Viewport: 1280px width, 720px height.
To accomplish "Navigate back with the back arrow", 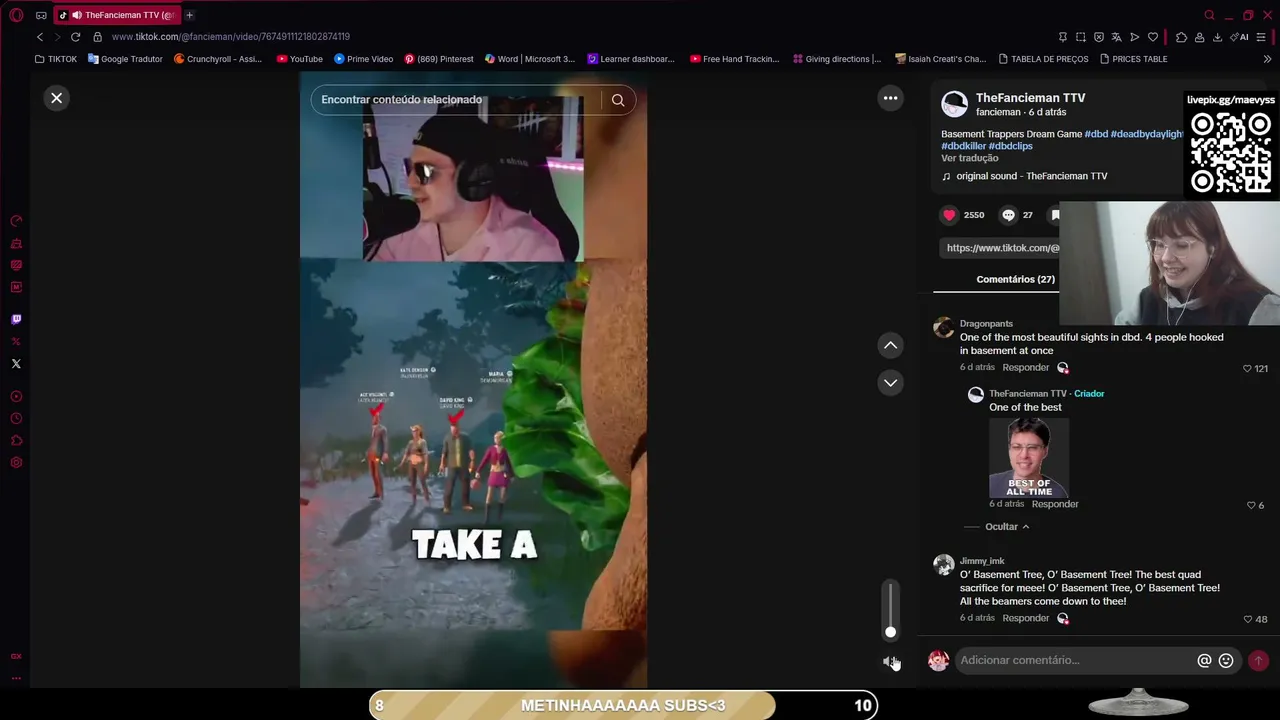I will pyautogui.click(x=40, y=37).
